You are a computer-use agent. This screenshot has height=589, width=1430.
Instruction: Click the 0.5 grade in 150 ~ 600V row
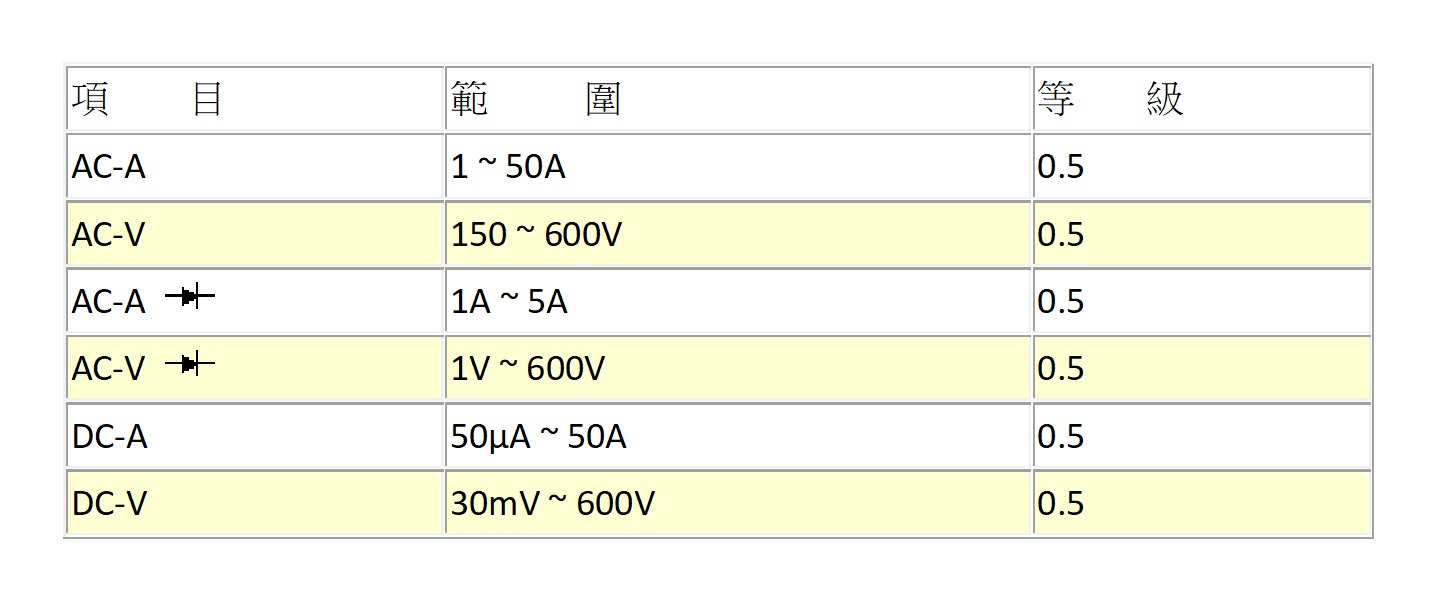click(1061, 234)
